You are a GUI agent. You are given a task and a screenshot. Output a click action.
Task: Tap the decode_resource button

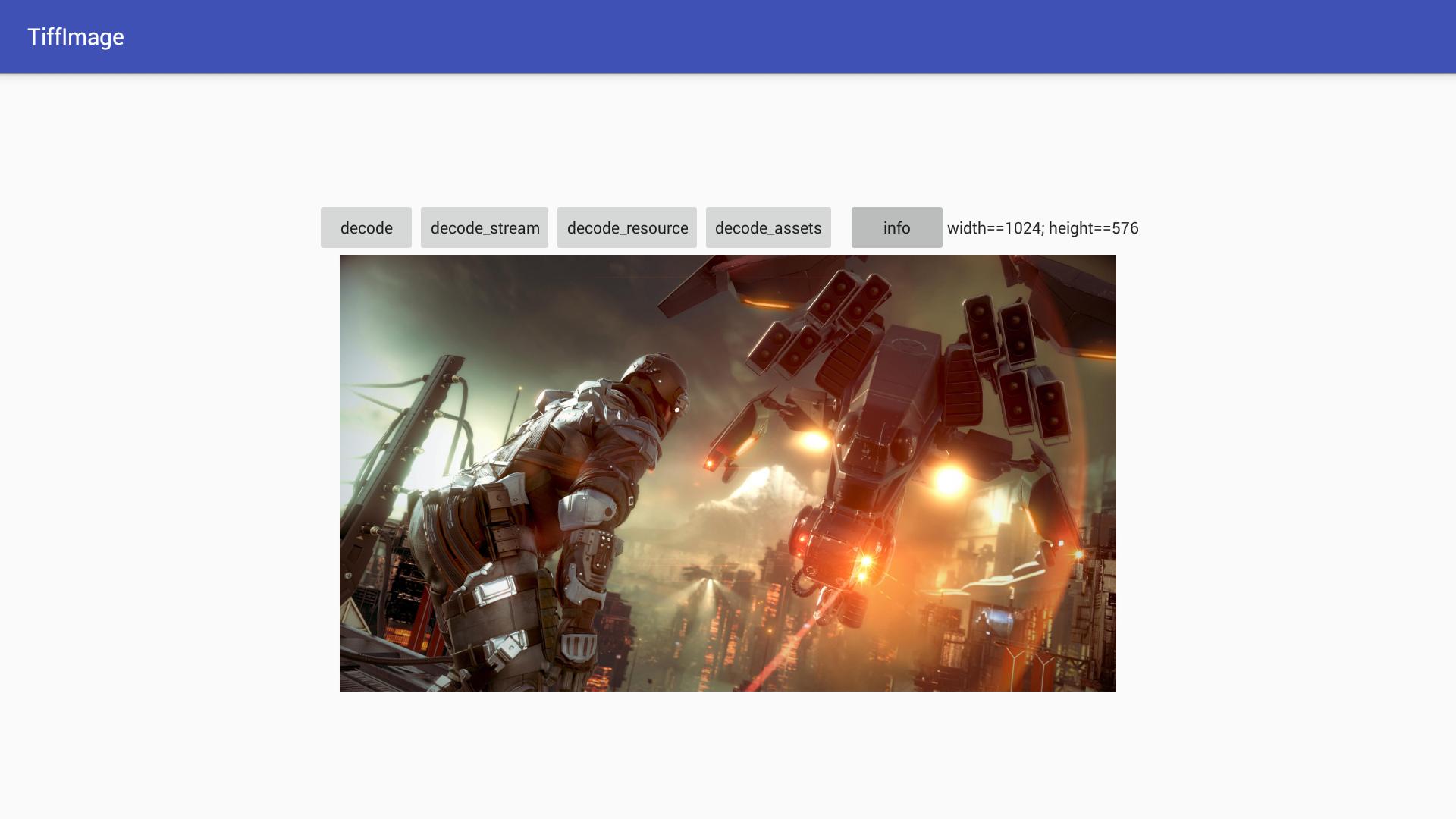pos(626,227)
